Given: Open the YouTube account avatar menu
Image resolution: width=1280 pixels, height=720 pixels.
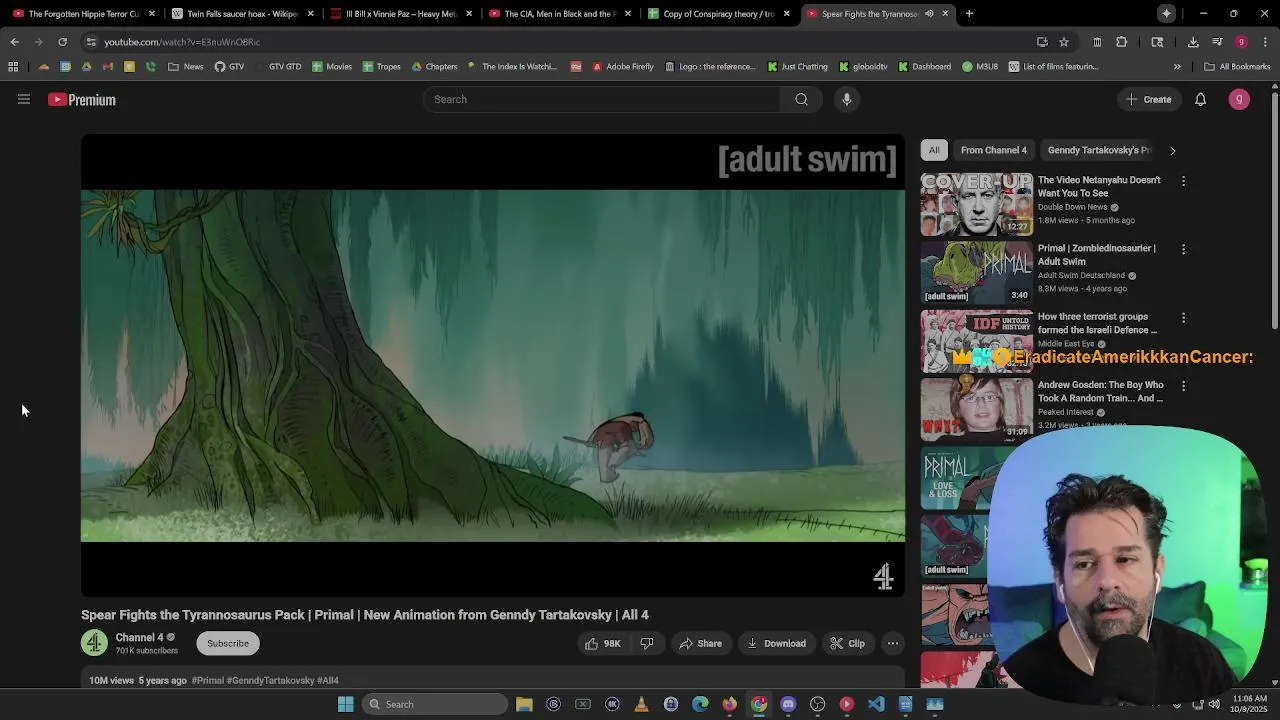Looking at the screenshot, I should point(1239,99).
